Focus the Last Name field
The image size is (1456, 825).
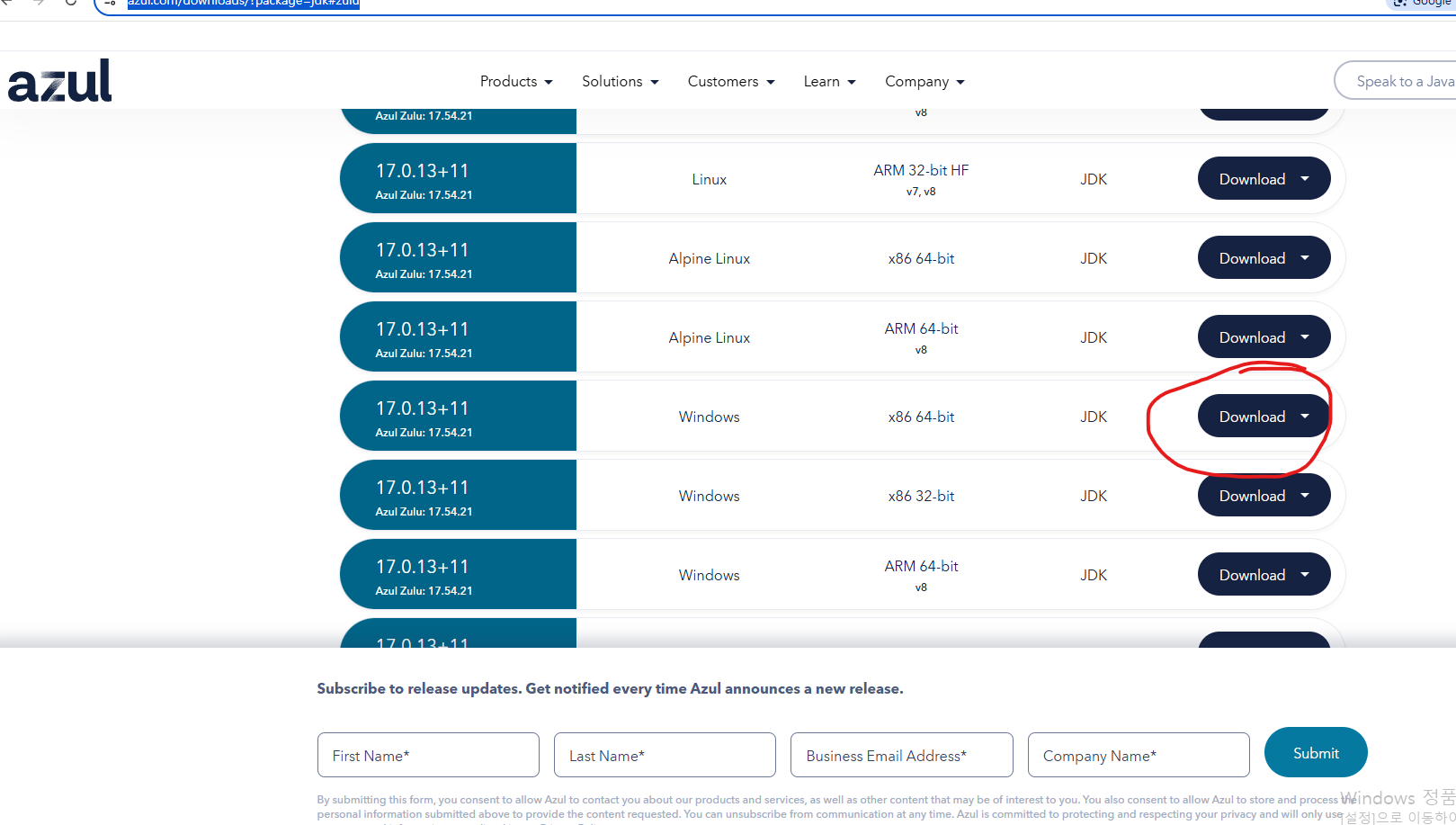(x=665, y=755)
